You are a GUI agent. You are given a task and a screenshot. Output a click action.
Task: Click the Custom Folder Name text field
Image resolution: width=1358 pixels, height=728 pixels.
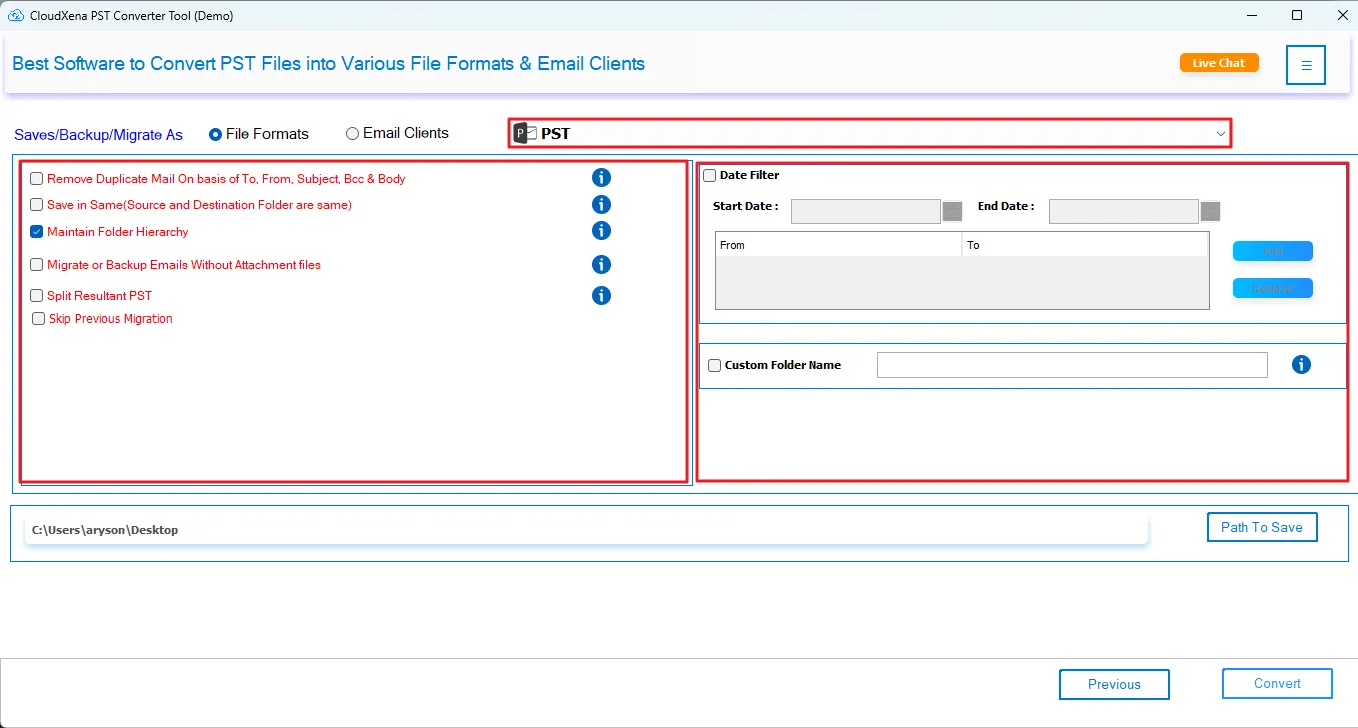(1071, 365)
